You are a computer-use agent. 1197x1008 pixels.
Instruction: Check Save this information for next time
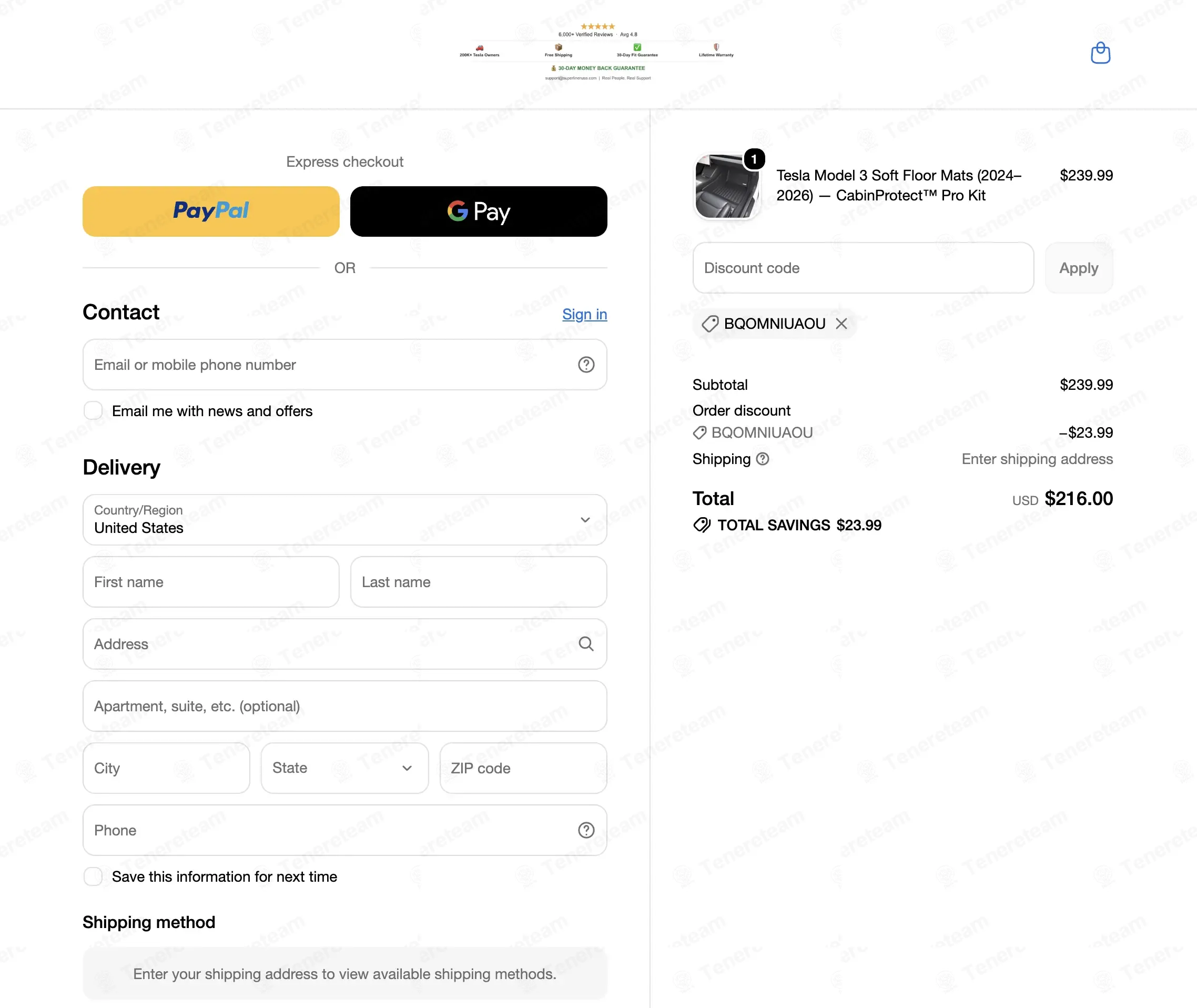pos(93,876)
